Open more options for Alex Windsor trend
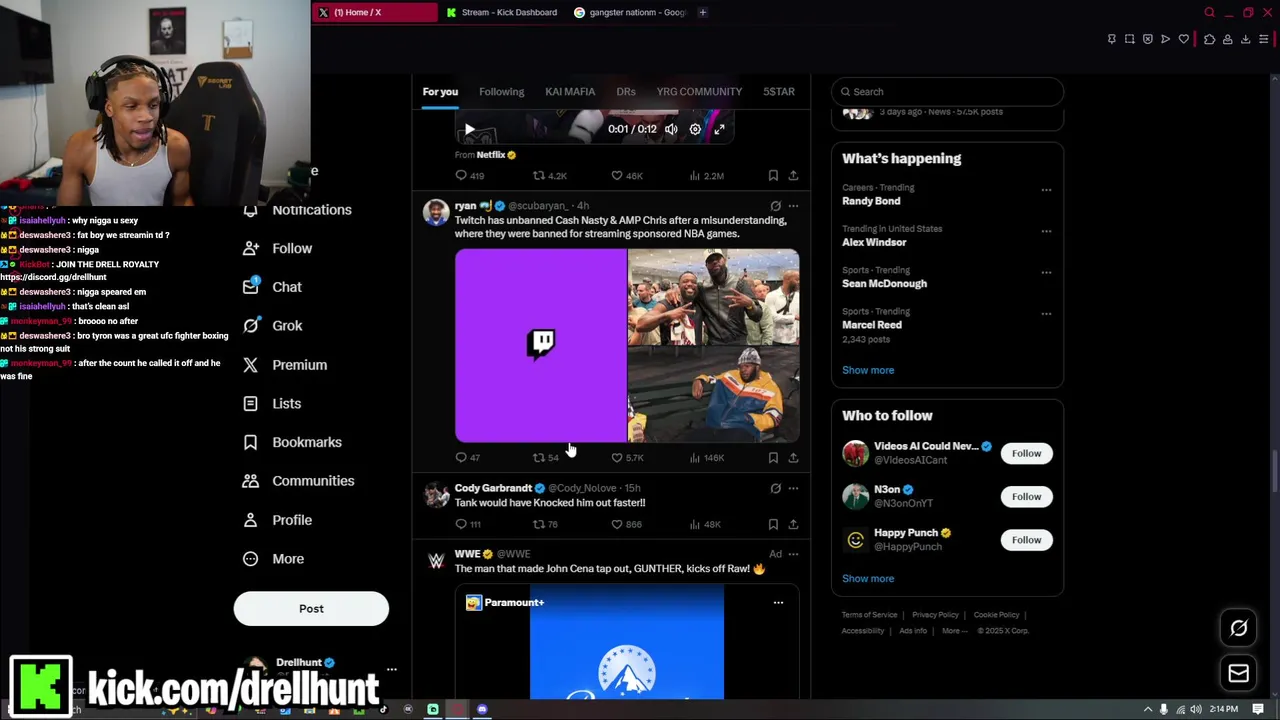This screenshot has height=720, width=1280. coord(1046,231)
